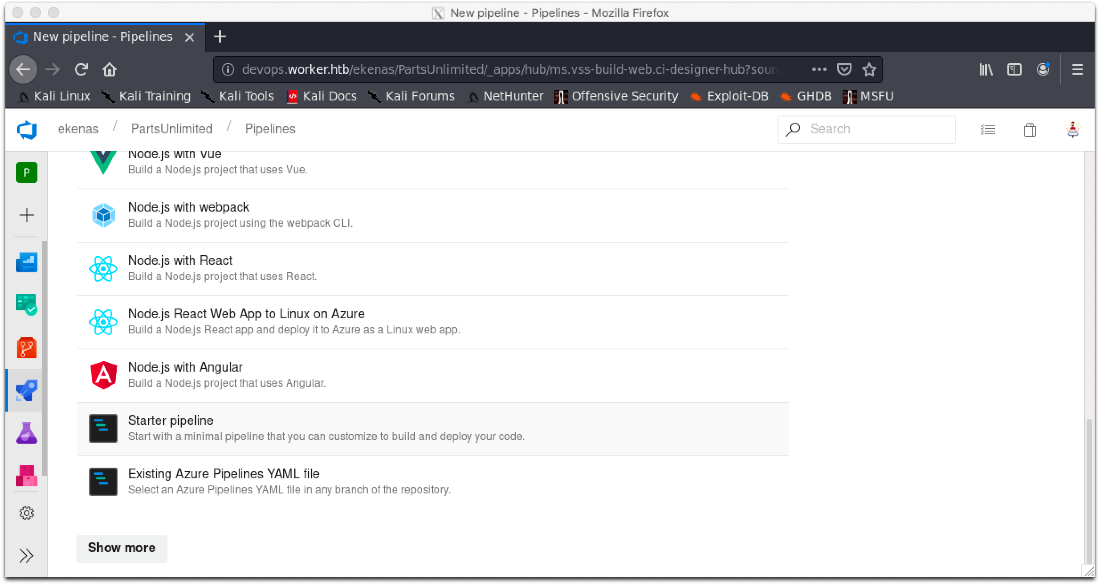The height and width of the screenshot is (585, 1100).
Task: Open Firefox hamburger menu
Action: click(1078, 69)
